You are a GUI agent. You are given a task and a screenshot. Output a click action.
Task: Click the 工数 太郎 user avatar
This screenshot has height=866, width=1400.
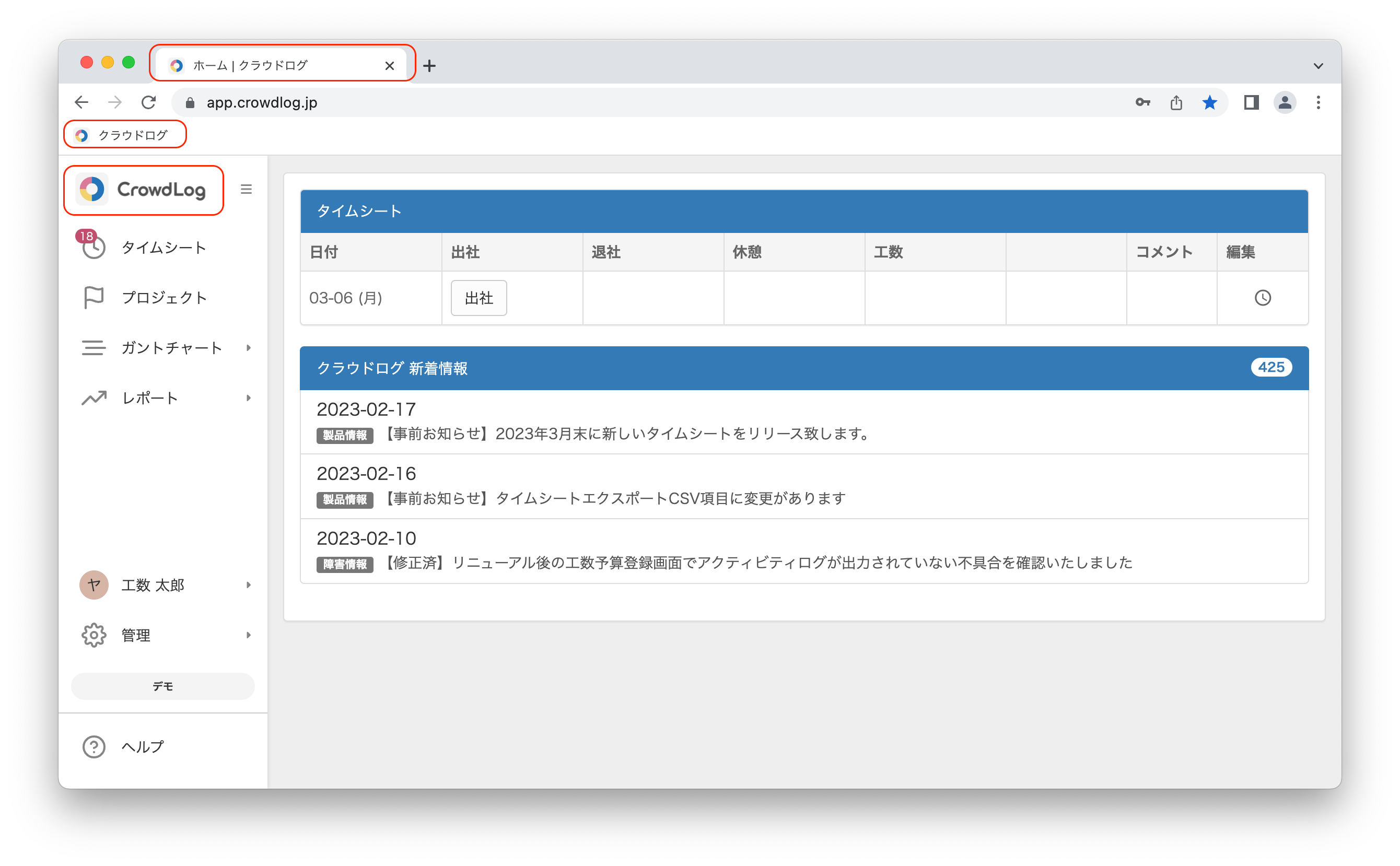click(94, 585)
